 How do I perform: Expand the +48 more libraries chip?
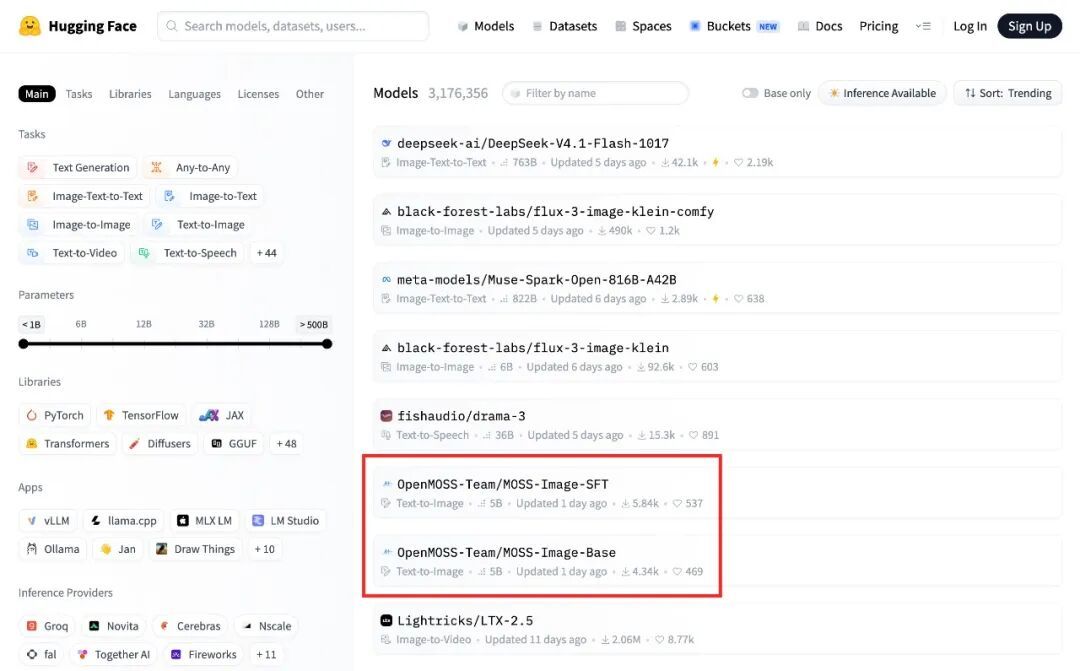pos(287,444)
